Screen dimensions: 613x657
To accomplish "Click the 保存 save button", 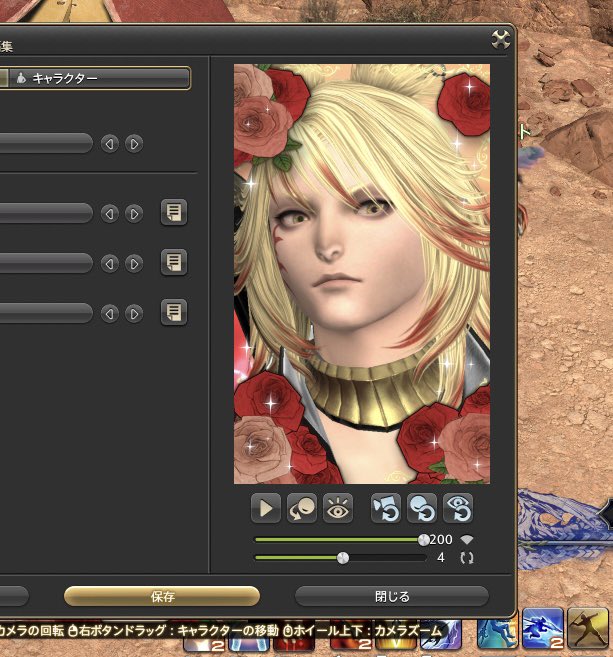I will pyautogui.click(x=162, y=596).
